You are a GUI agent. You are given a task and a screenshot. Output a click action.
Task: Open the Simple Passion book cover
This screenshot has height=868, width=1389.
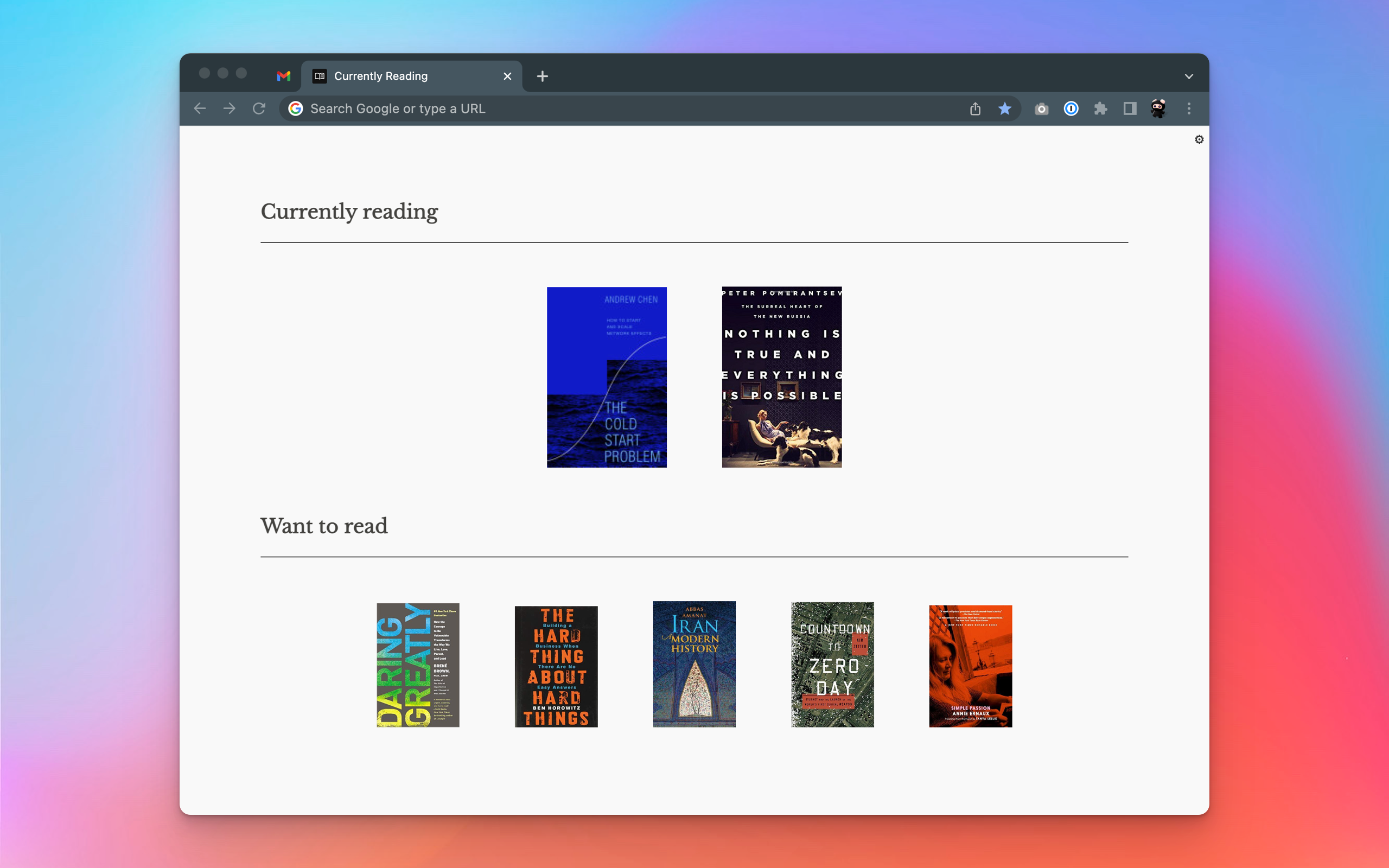coord(971,667)
